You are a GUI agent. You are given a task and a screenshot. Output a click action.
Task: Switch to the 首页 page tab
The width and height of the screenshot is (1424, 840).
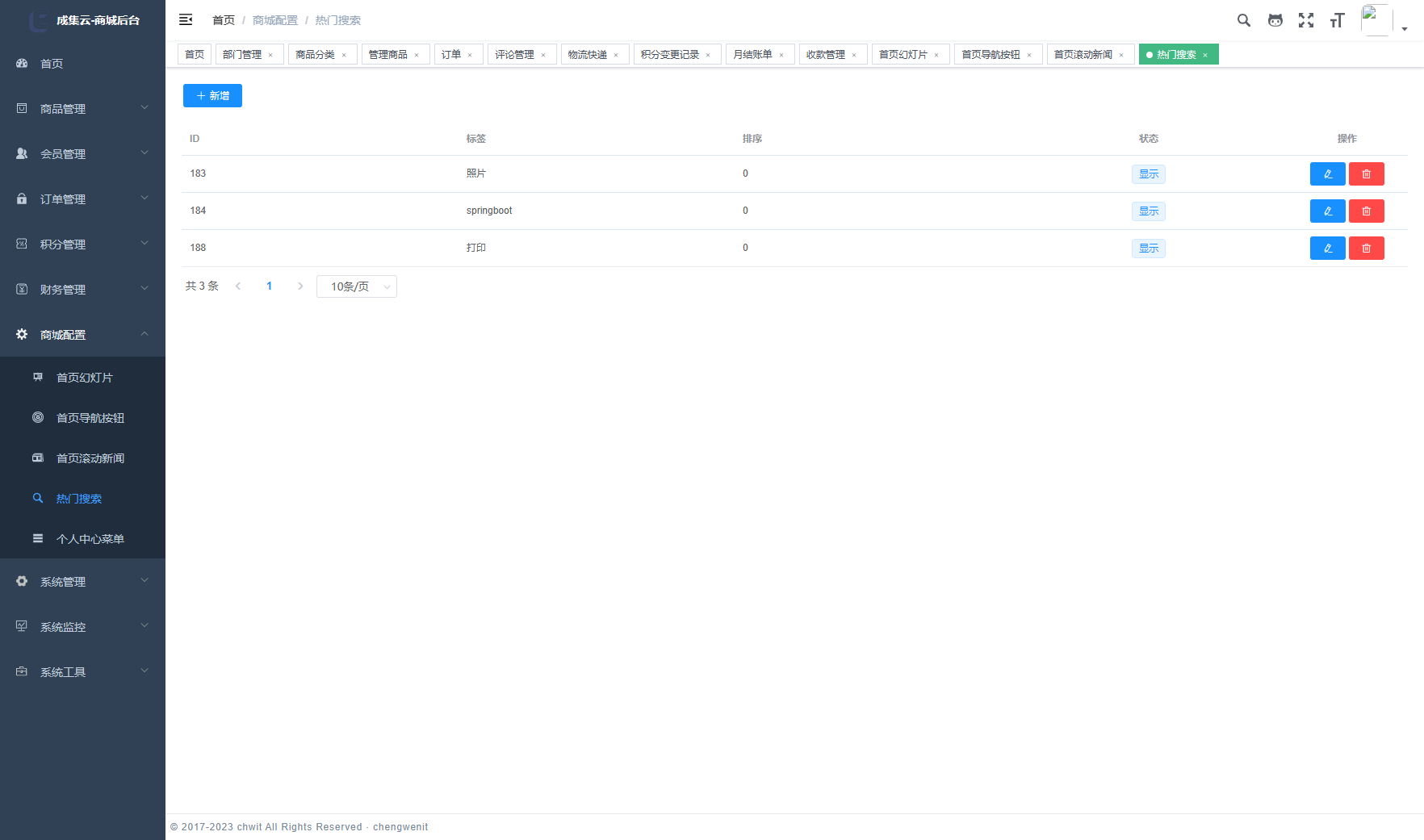(195, 54)
